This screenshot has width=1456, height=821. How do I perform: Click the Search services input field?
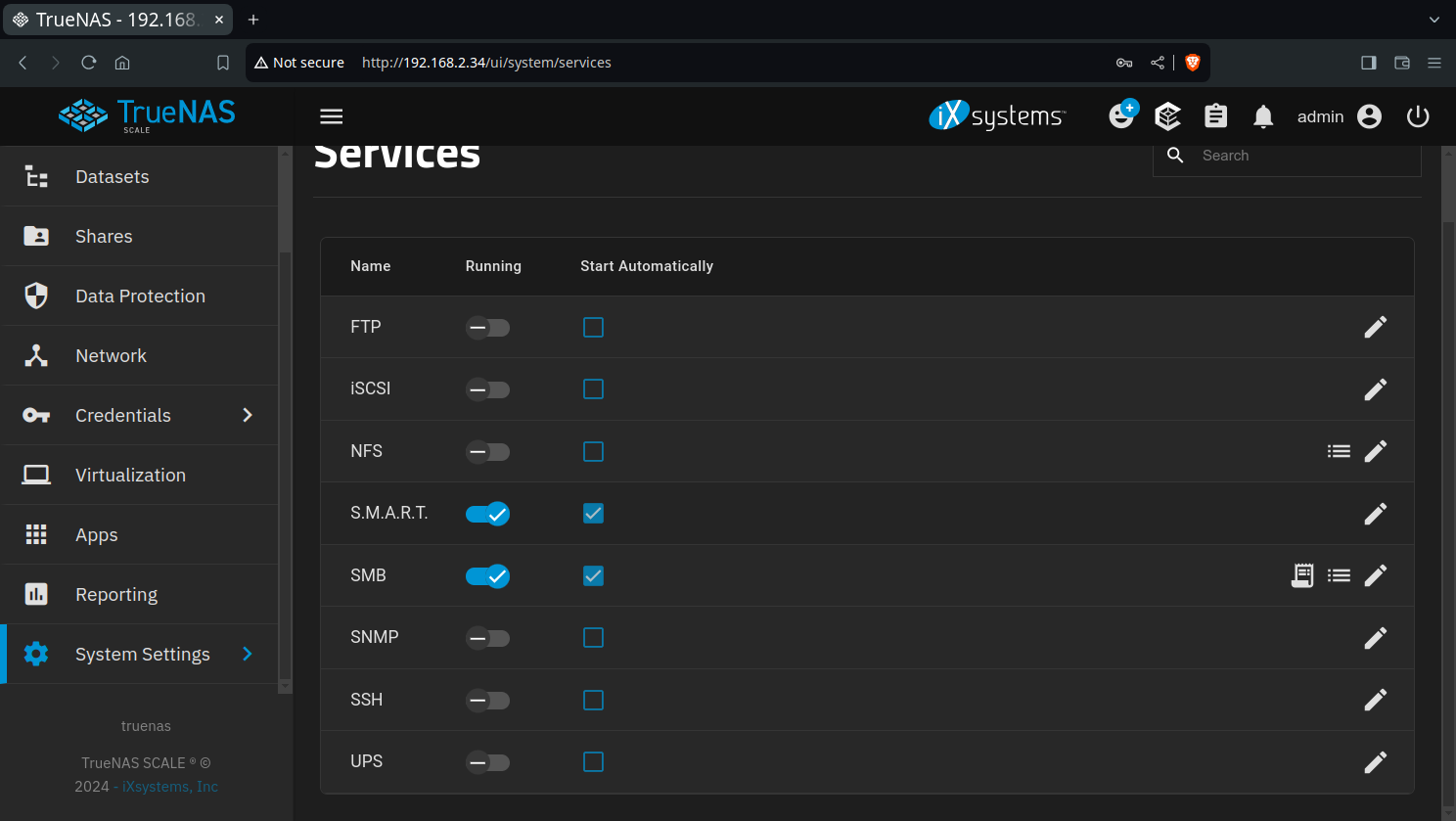click(x=1287, y=157)
